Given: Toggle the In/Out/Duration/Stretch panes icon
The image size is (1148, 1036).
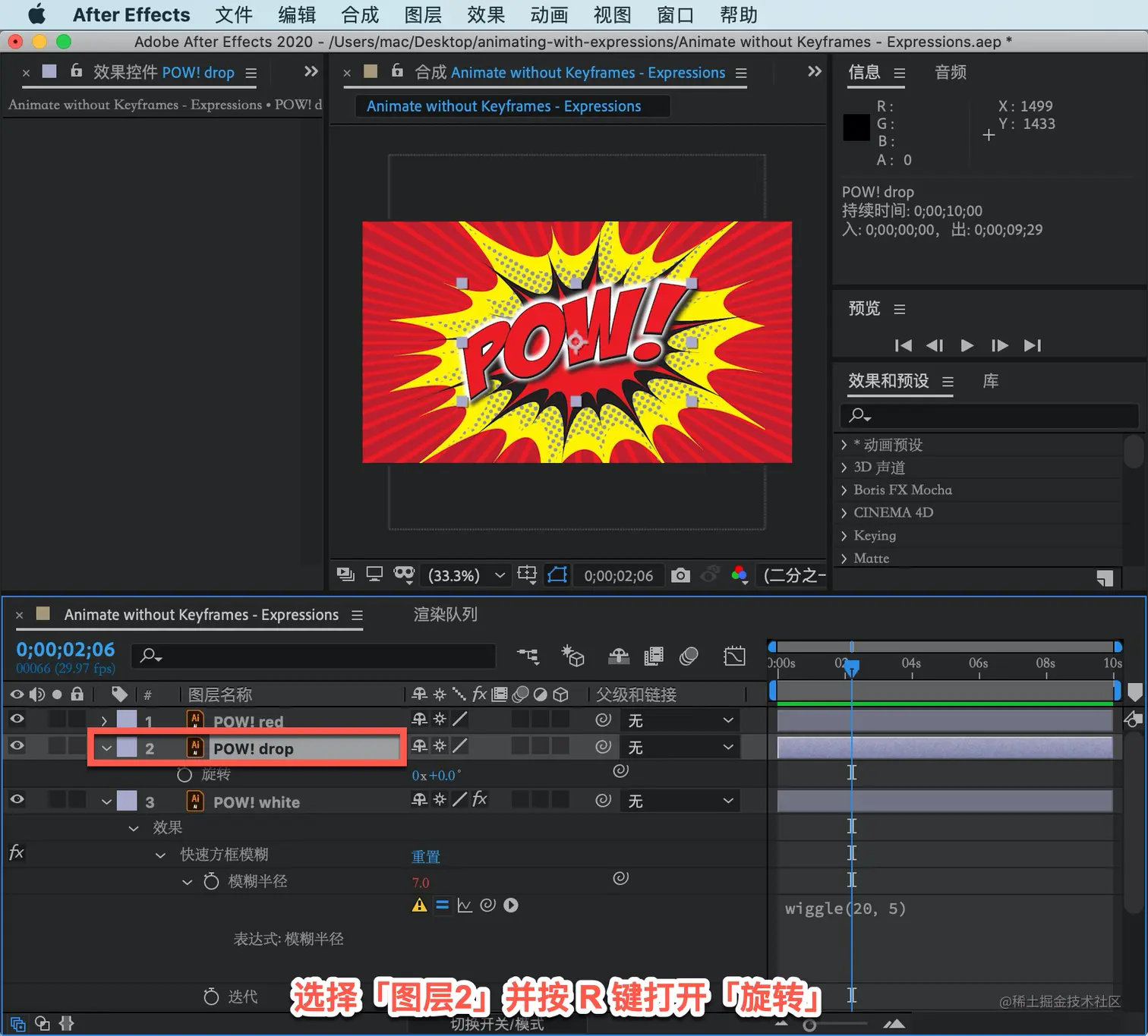Looking at the screenshot, I should [67, 1023].
